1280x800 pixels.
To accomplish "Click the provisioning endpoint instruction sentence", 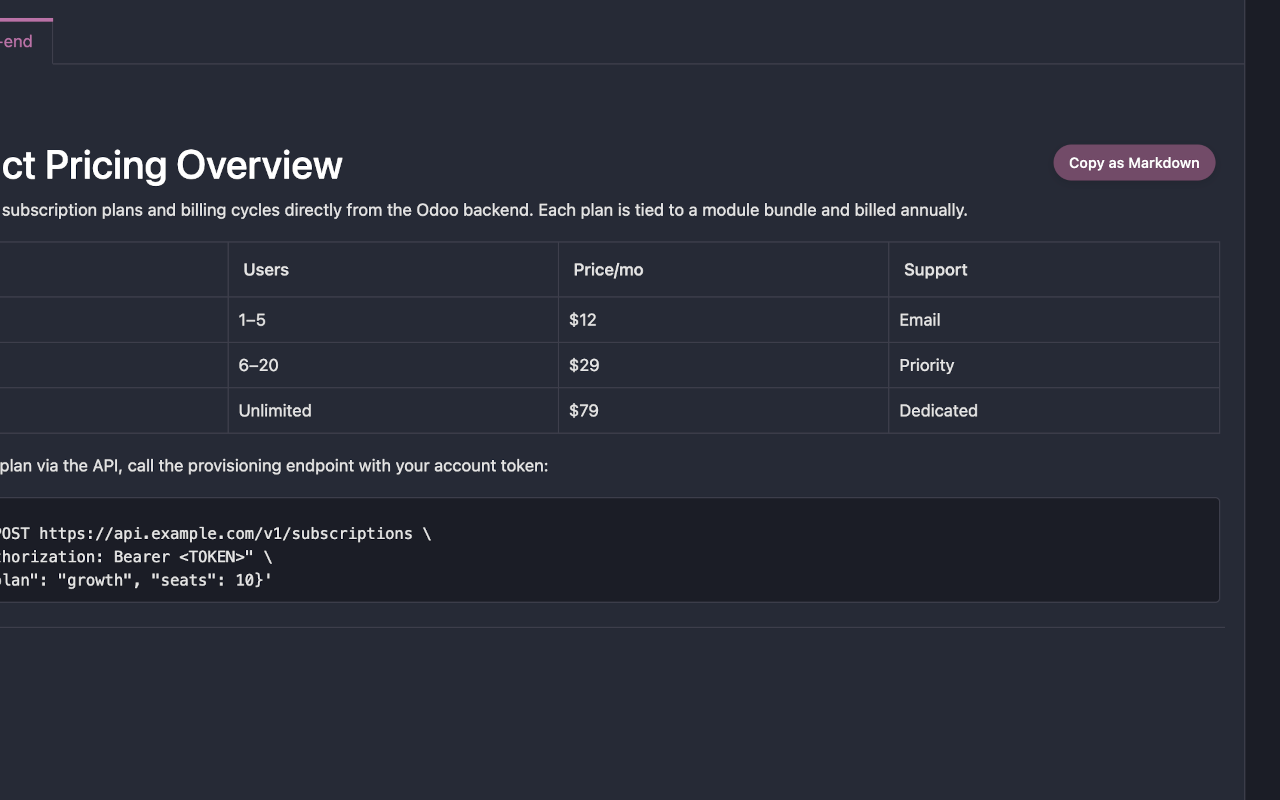I will tap(274, 466).
